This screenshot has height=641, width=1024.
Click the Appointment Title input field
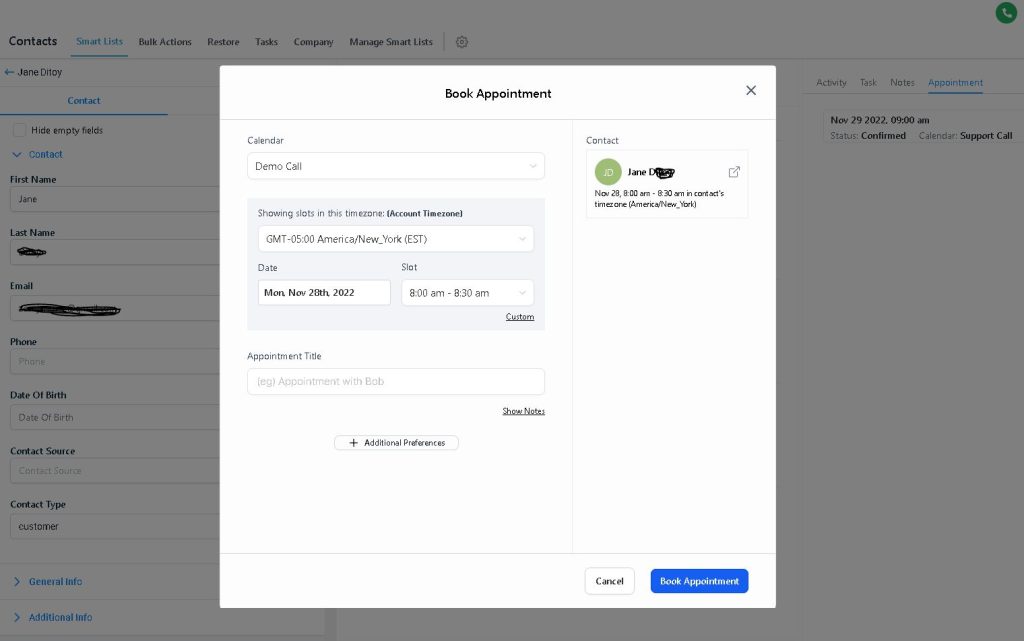(396, 381)
